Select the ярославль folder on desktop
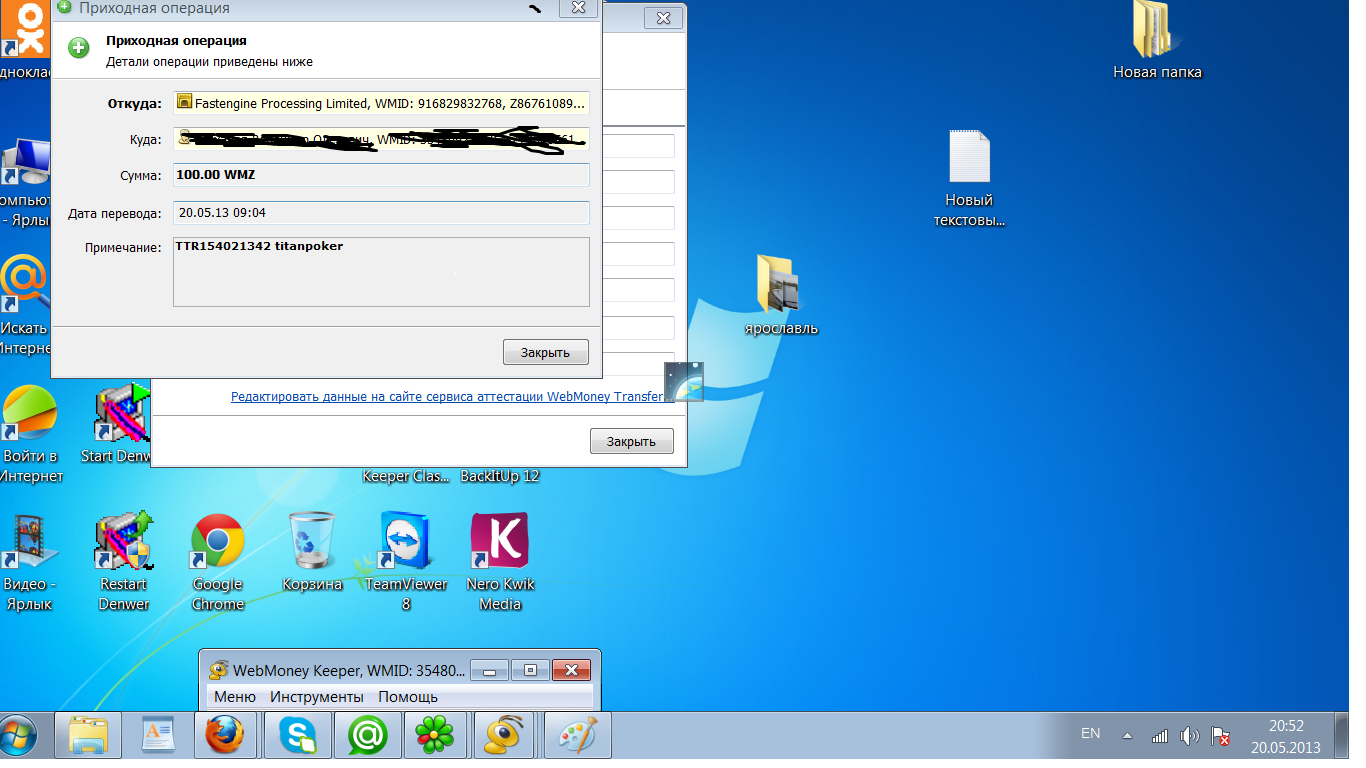This screenshot has height=768, width=1366. 781,295
